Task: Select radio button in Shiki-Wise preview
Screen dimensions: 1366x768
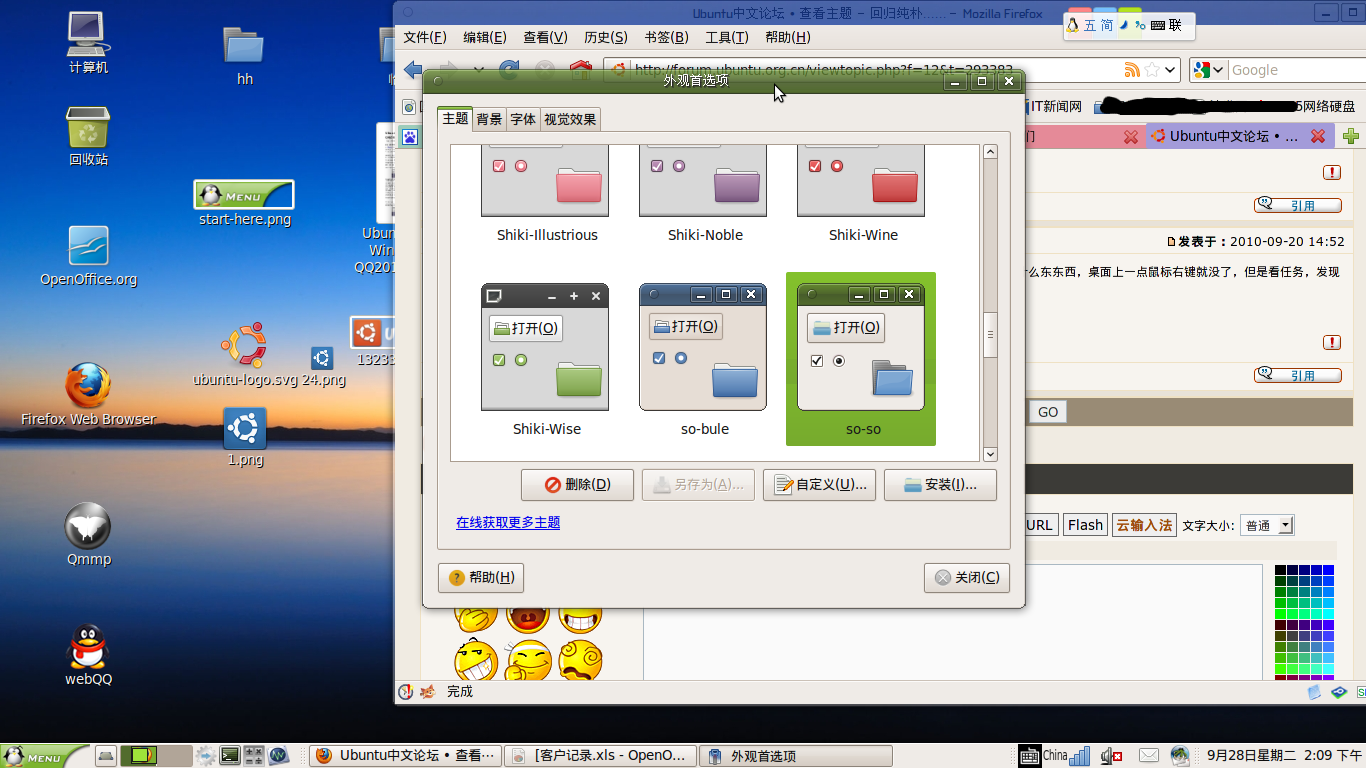Action: pos(521,360)
